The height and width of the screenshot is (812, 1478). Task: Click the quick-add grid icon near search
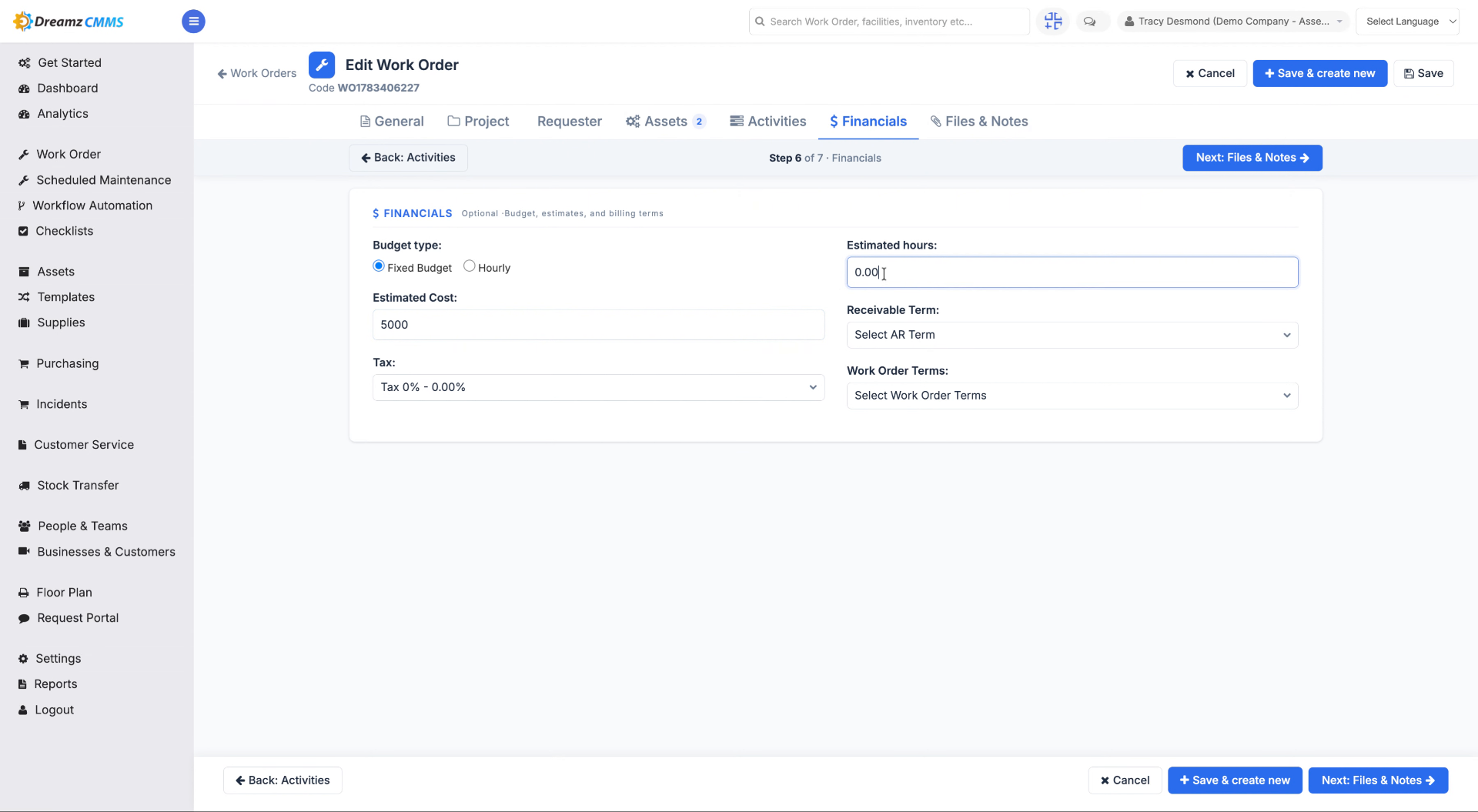pyautogui.click(x=1053, y=22)
